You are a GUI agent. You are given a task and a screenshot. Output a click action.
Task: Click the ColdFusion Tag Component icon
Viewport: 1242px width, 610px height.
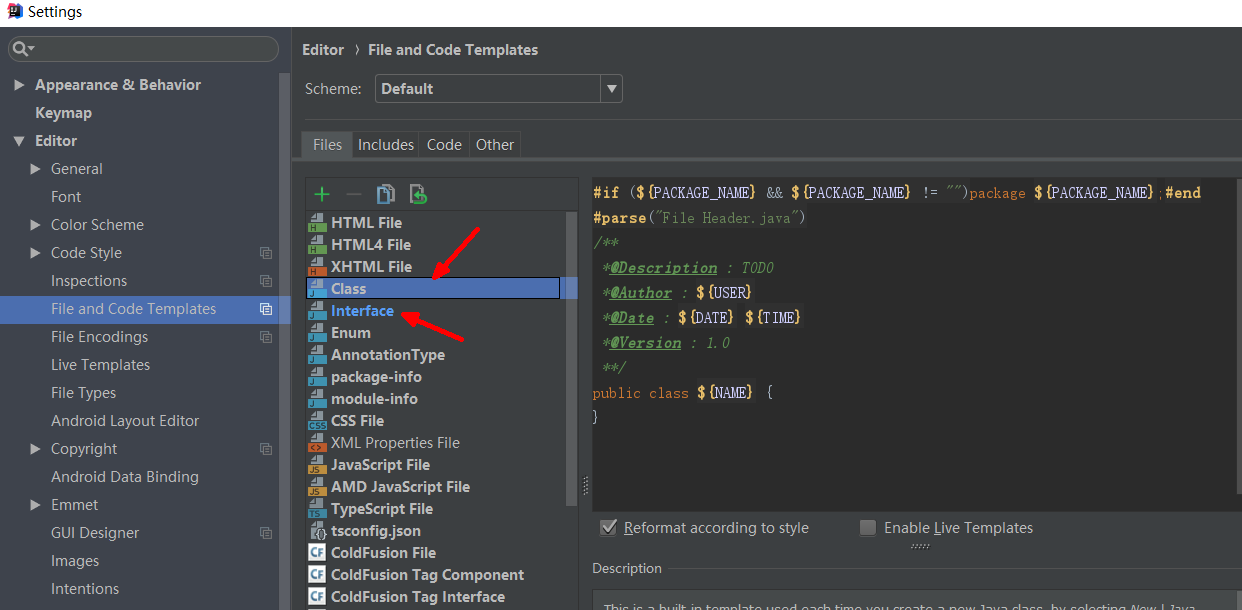coord(317,575)
